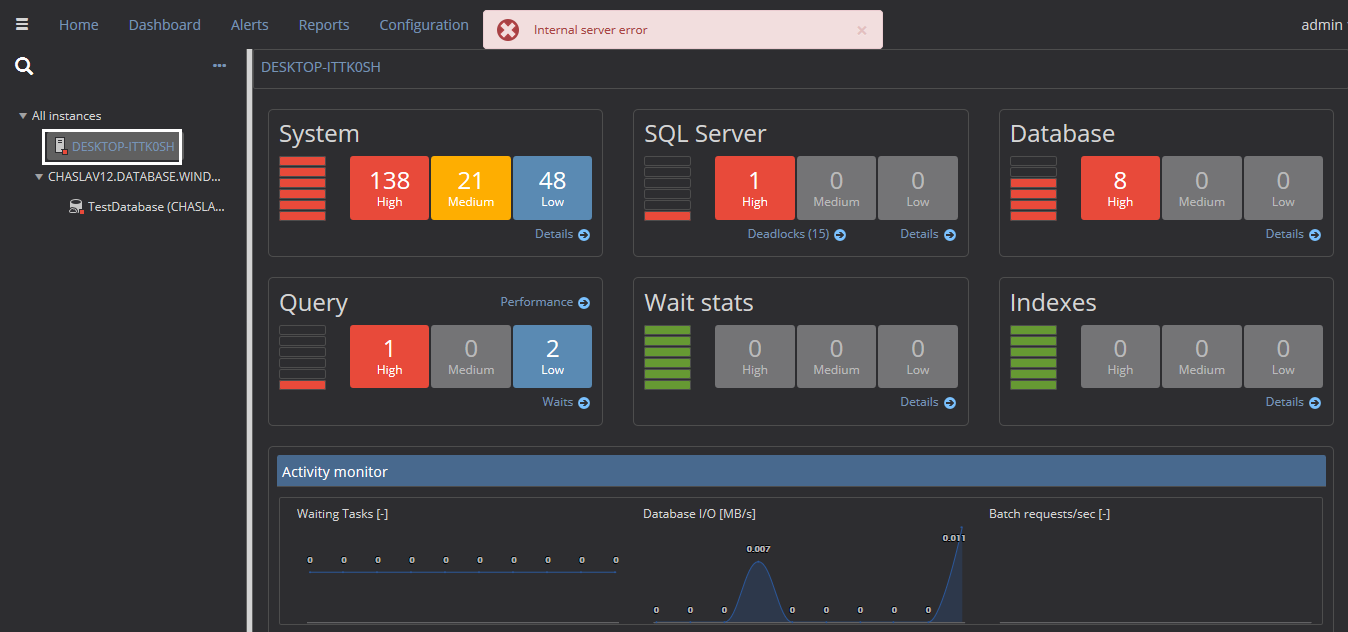Open Query Performance link
Viewport: 1348px width, 632px height.
(545, 302)
